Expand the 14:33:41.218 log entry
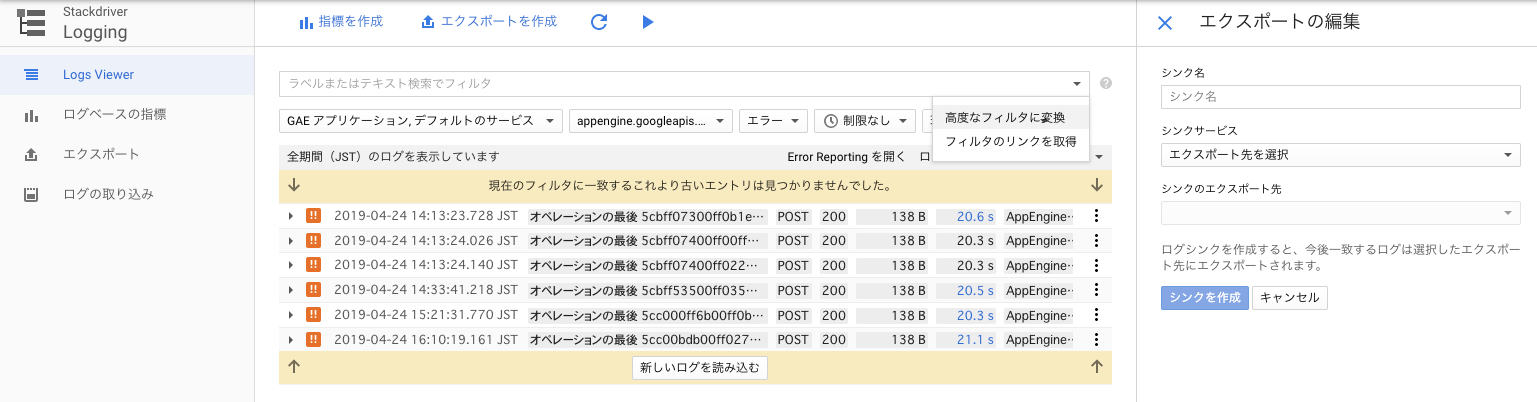 (291, 290)
